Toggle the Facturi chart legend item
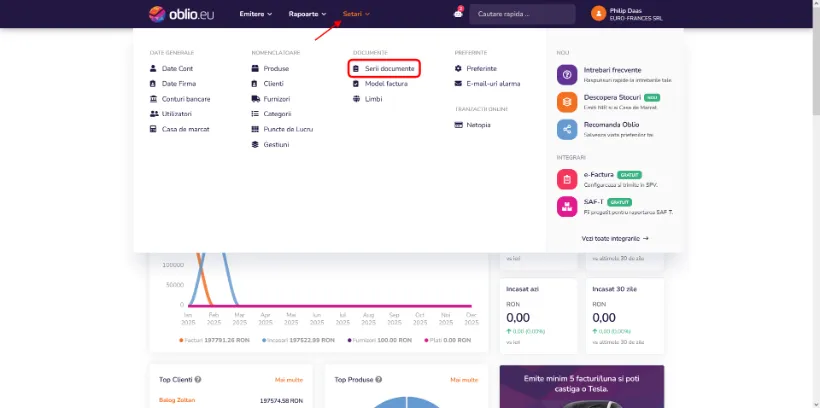The image size is (820, 408). 214,340
